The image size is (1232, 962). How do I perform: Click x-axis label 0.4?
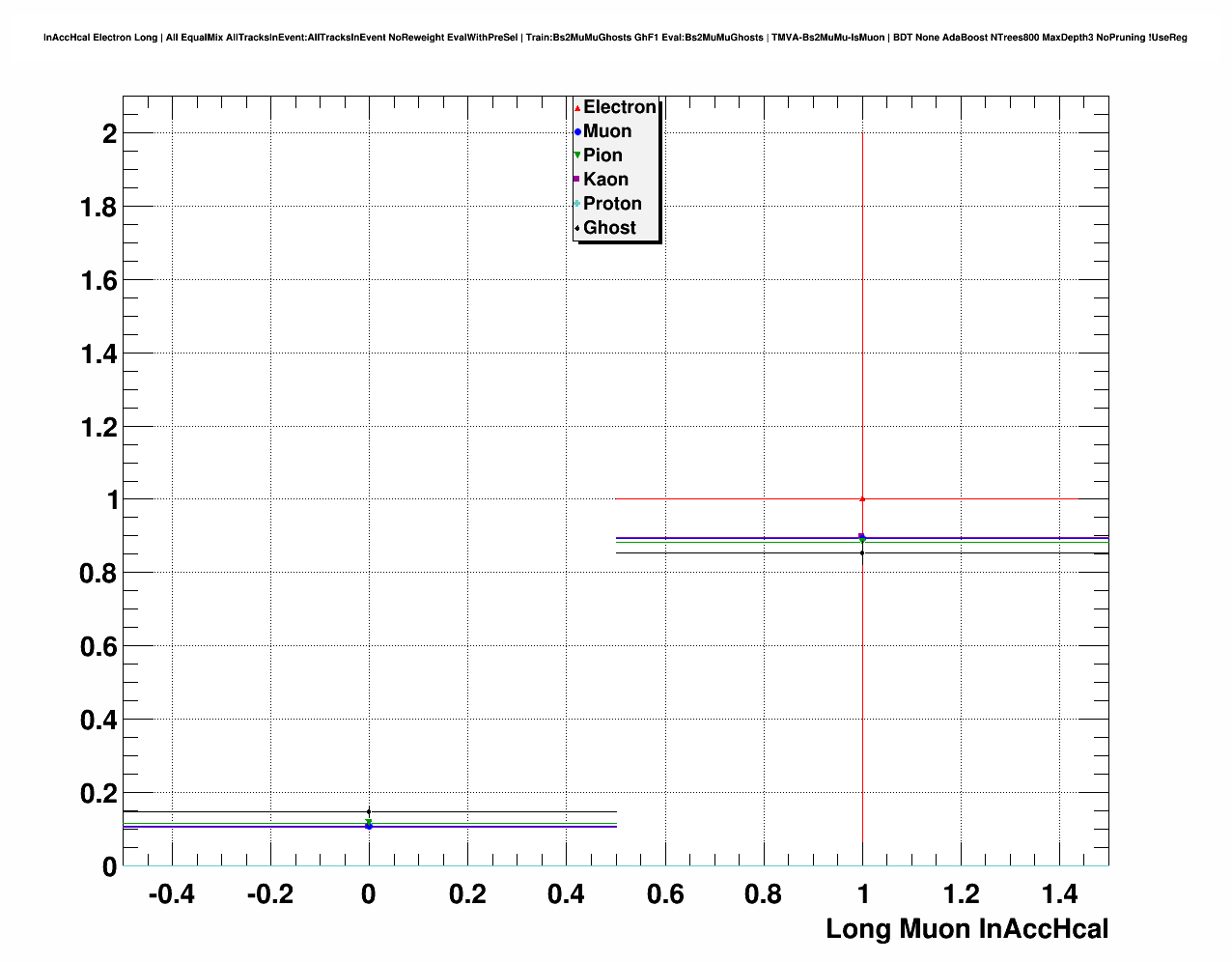[566, 894]
